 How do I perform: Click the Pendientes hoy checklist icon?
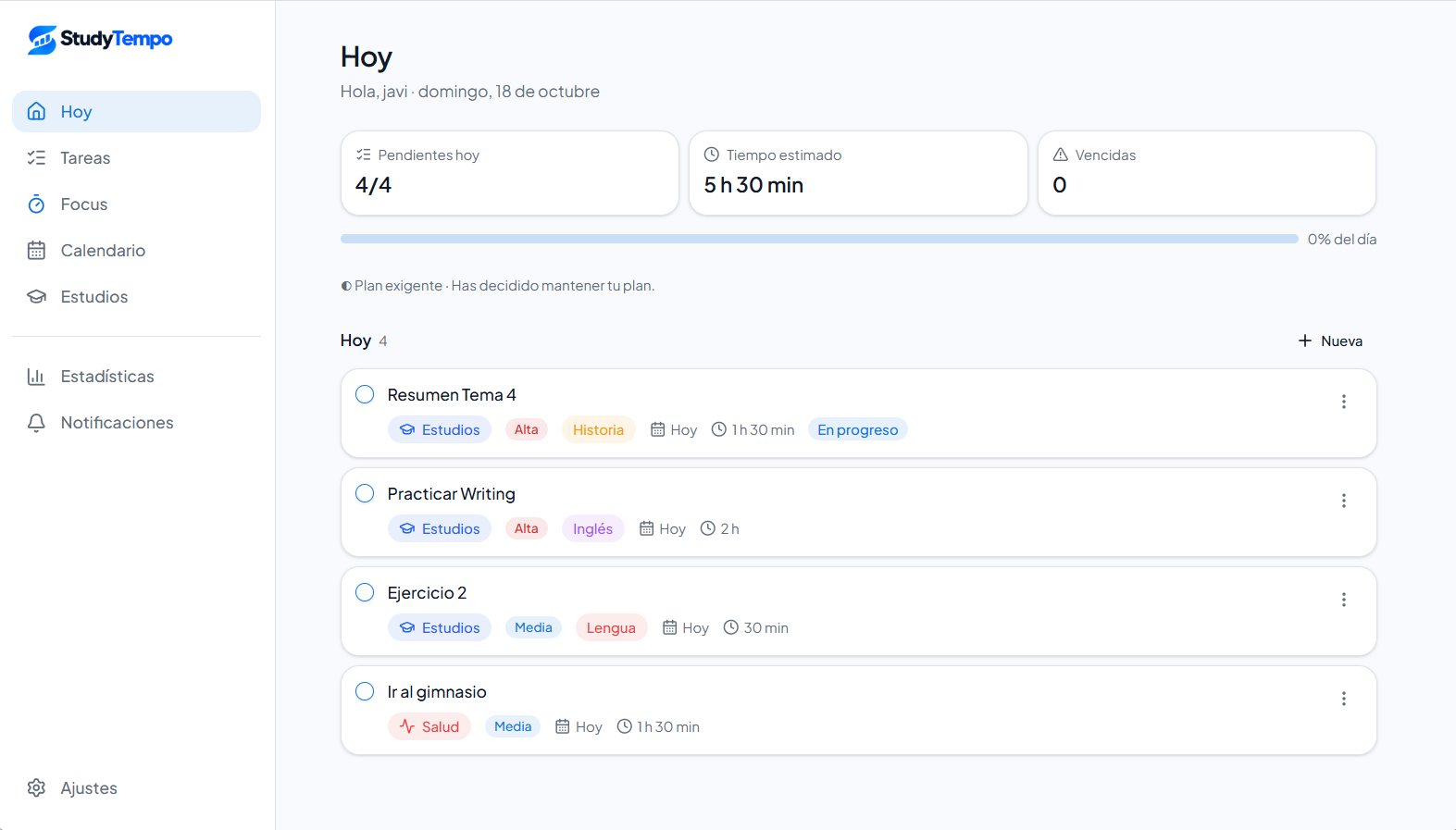(x=364, y=155)
